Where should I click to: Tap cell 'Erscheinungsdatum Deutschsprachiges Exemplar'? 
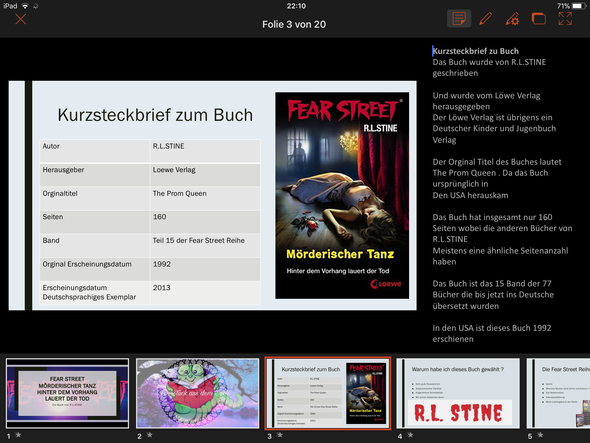click(95, 293)
